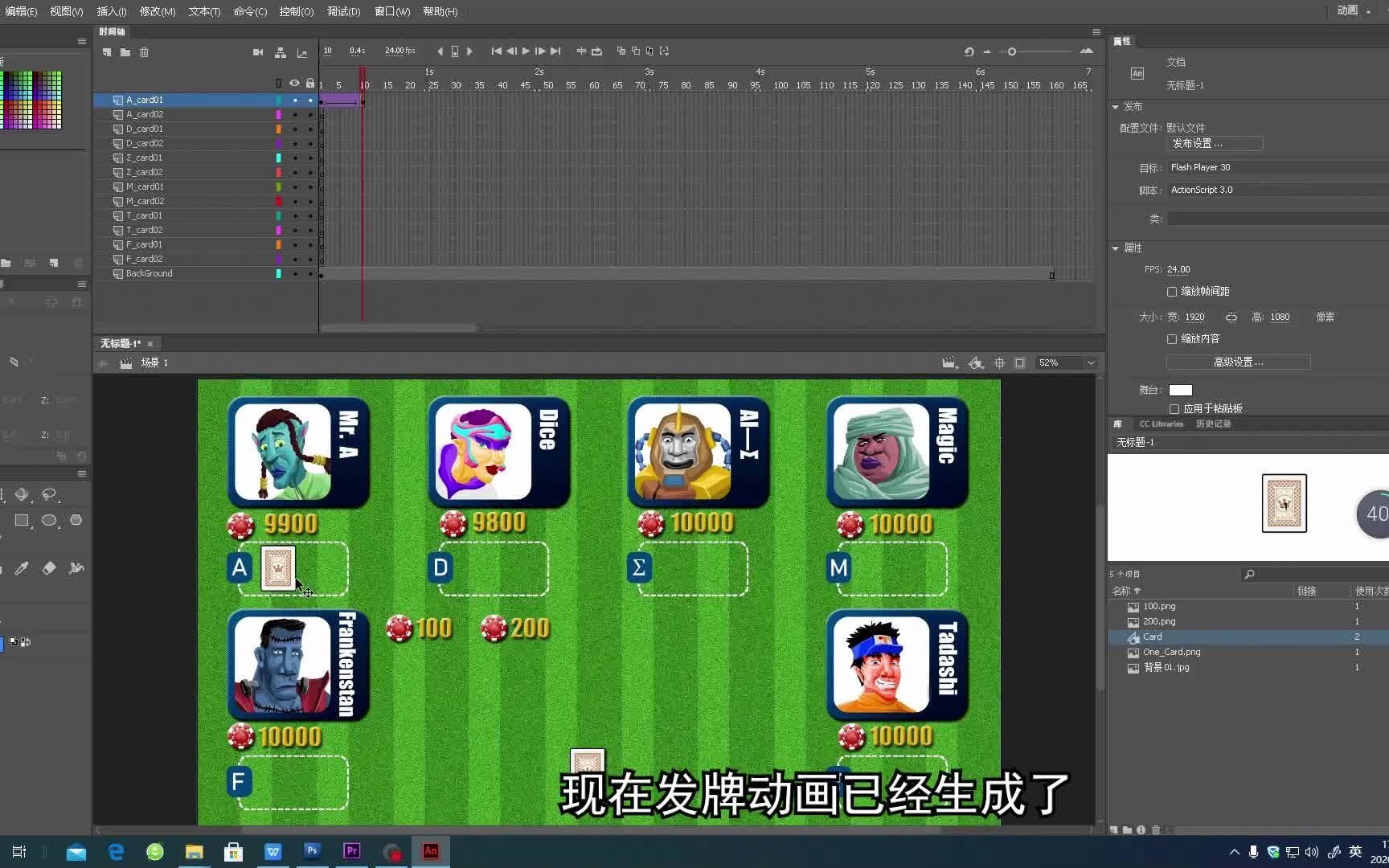Image resolution: width=1389 pixels, height=868 pixels.
Task: Select the PolyStar tool
Action: 76,520
